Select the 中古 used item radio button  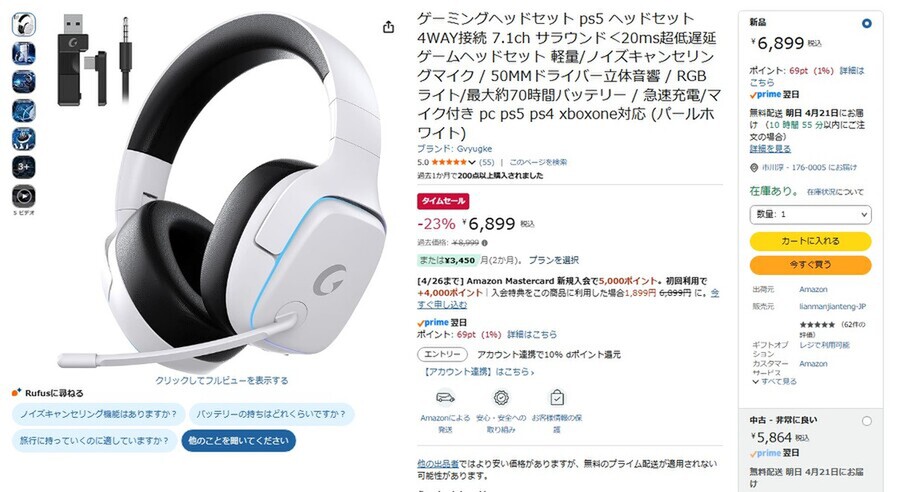(x=867, y=421)
